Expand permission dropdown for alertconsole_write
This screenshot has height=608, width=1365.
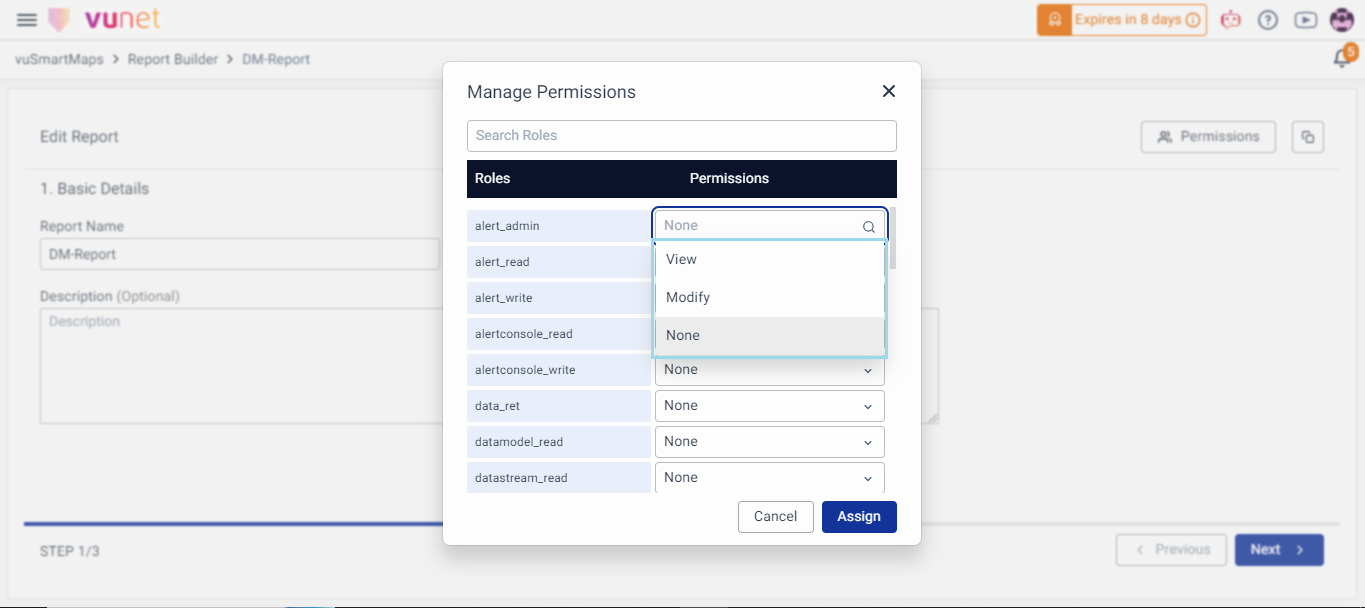769,370
